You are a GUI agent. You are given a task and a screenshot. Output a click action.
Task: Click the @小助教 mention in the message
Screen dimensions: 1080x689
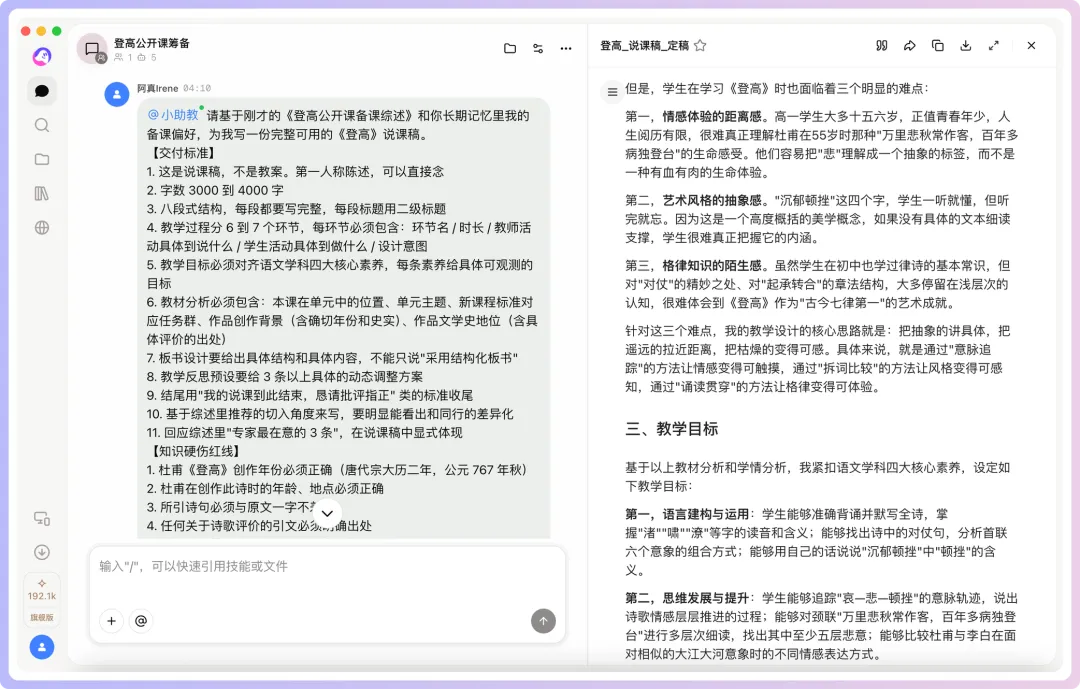point(174,115)
